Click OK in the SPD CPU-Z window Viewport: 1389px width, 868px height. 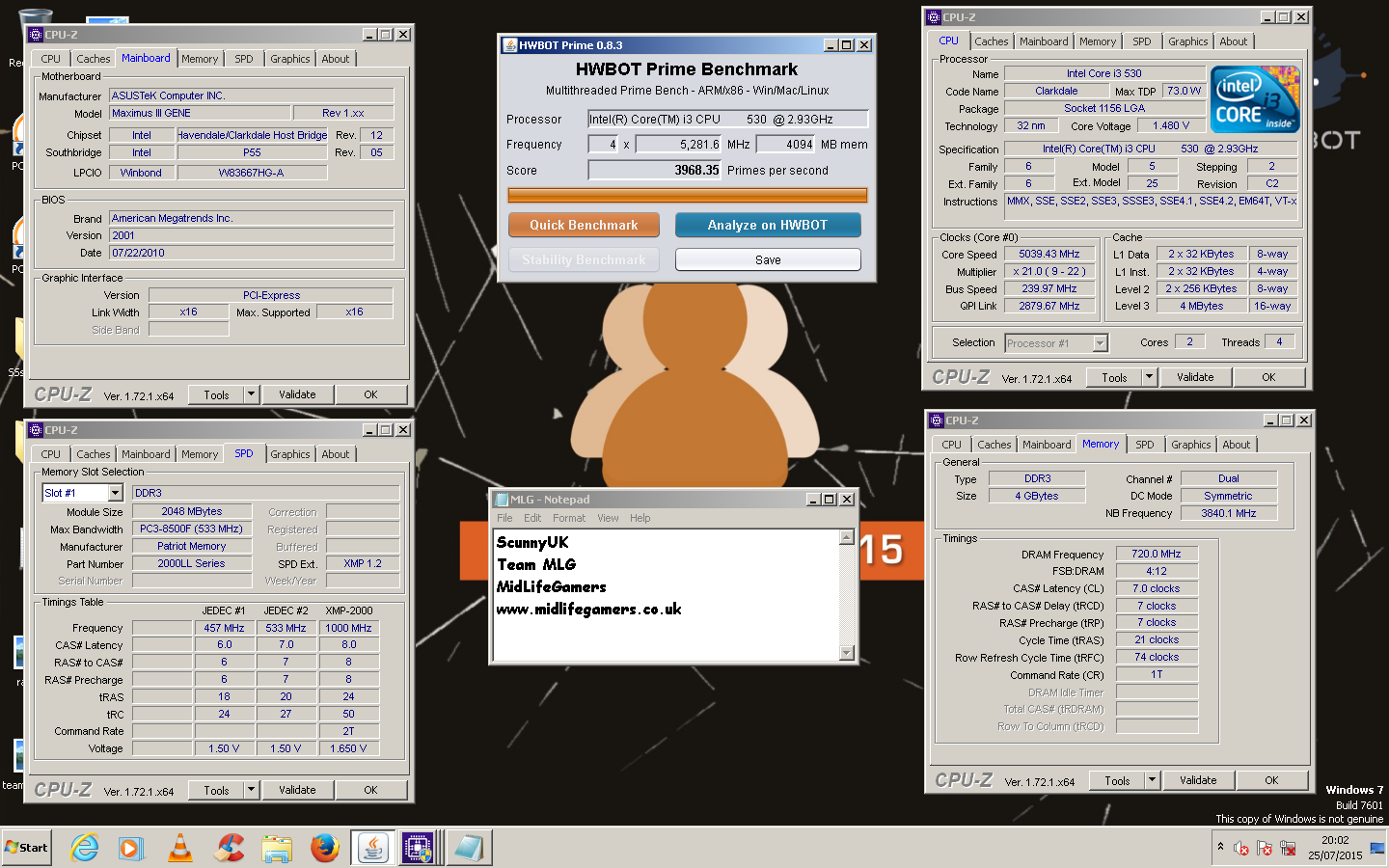tap(370, 790)
